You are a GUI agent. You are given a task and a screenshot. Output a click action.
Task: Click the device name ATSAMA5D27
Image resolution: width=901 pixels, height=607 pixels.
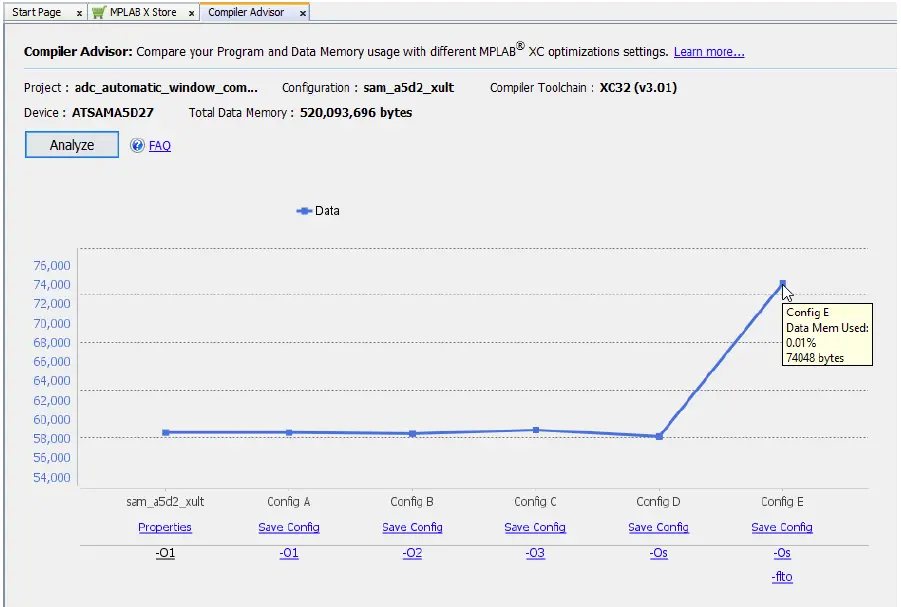click(x=113, y=113)
